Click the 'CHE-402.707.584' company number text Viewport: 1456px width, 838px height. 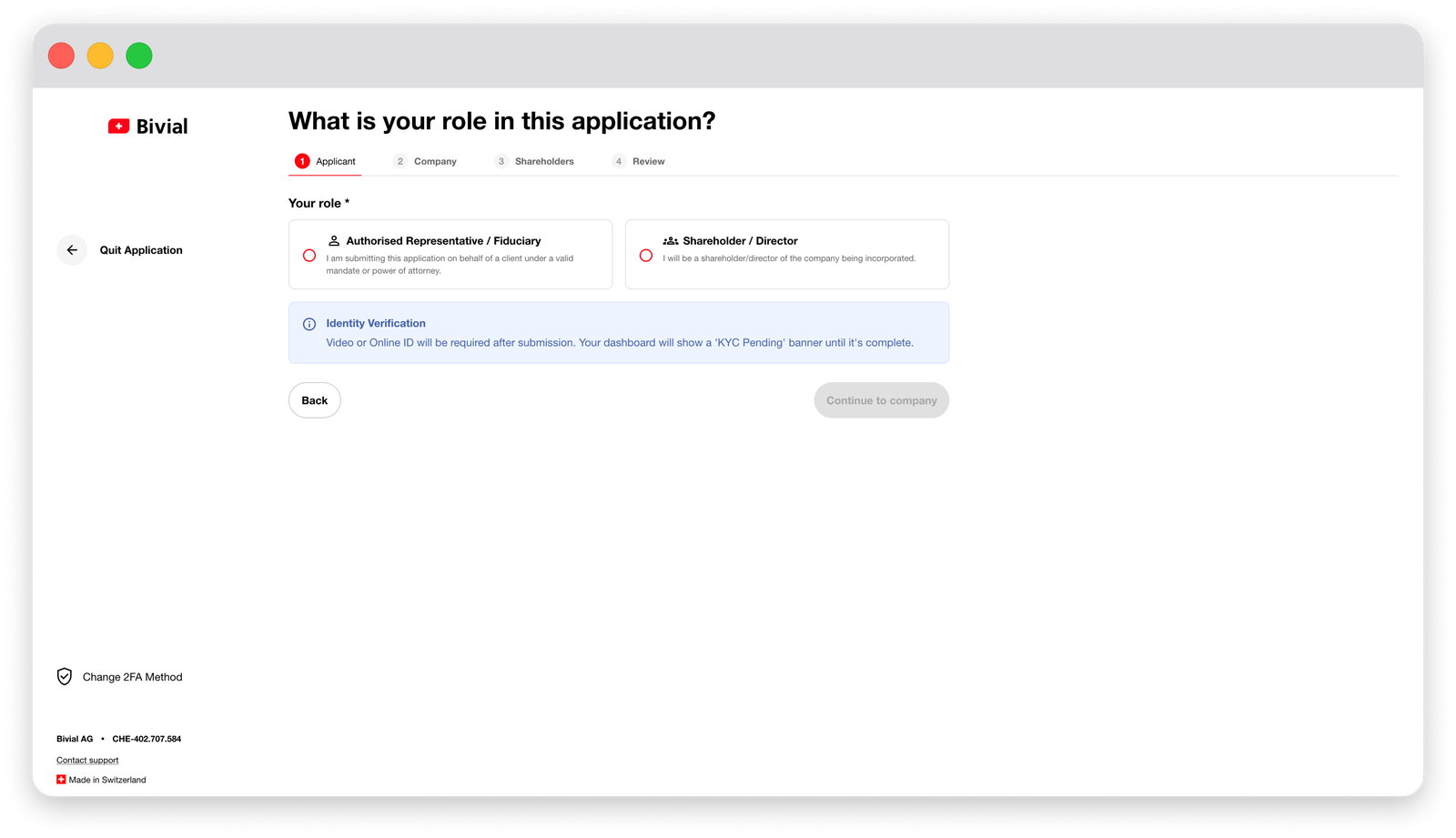click(x=147, y=739)
